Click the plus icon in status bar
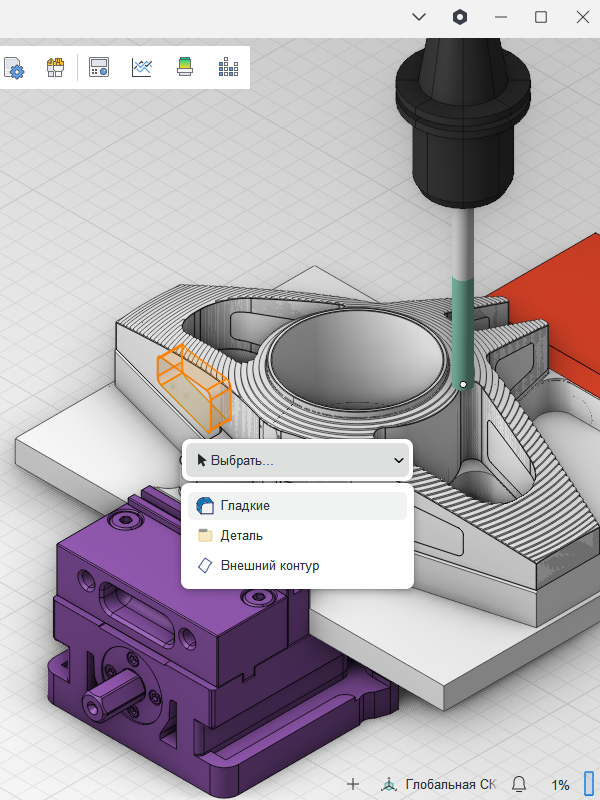600x800 pixels. click(x=352, y=784)
